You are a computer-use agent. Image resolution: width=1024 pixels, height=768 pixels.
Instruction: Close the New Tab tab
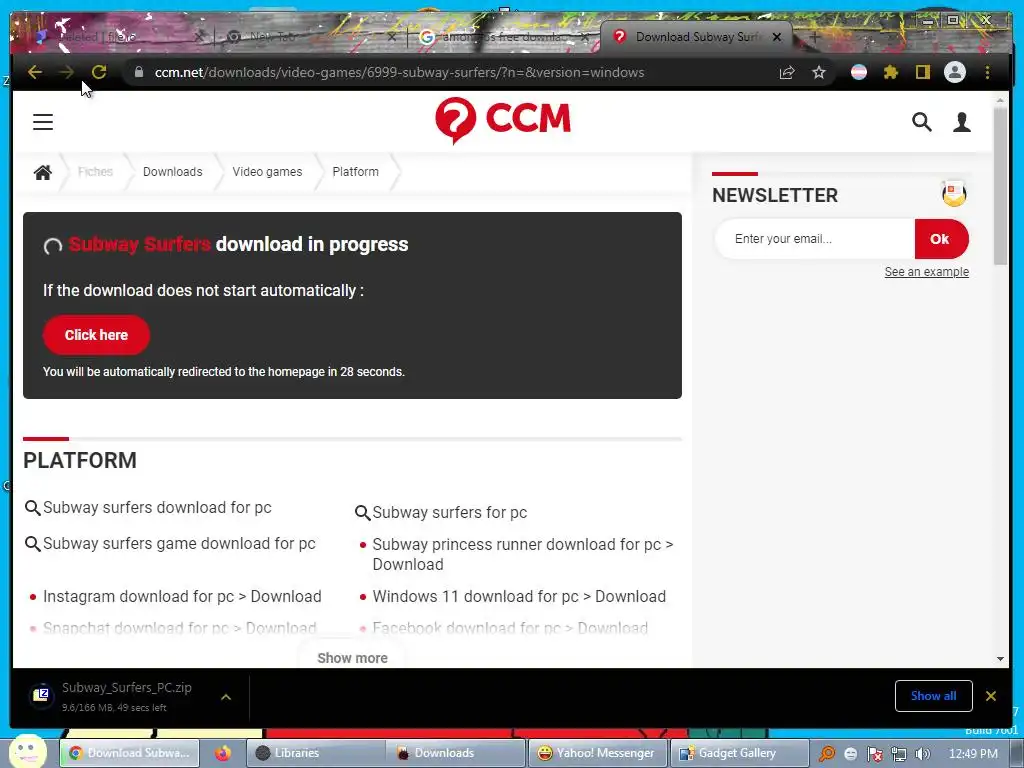click(392, 37)
